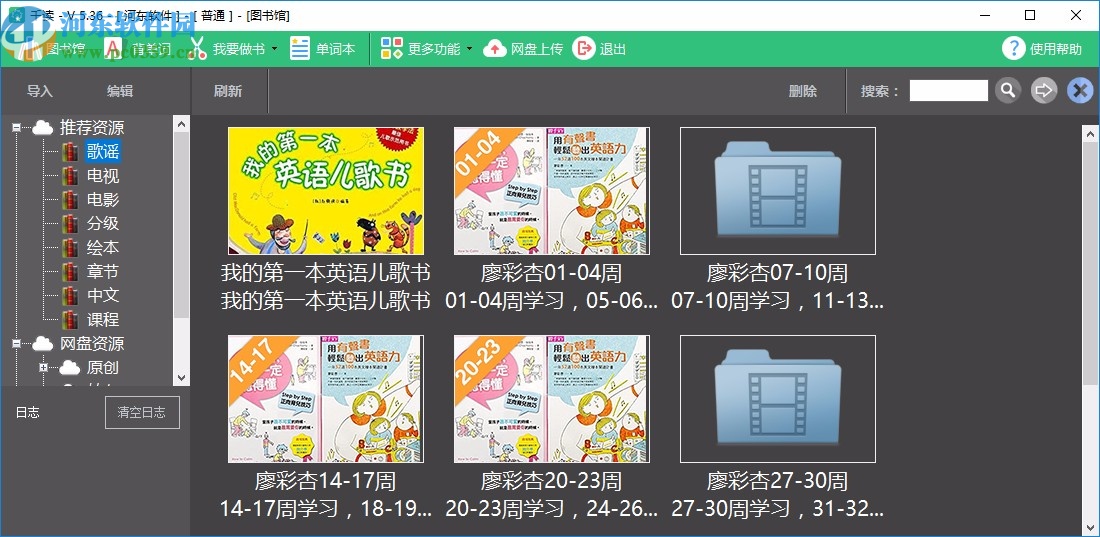
Task: Open the 我要做书 scissors icon
Action: 199,48
